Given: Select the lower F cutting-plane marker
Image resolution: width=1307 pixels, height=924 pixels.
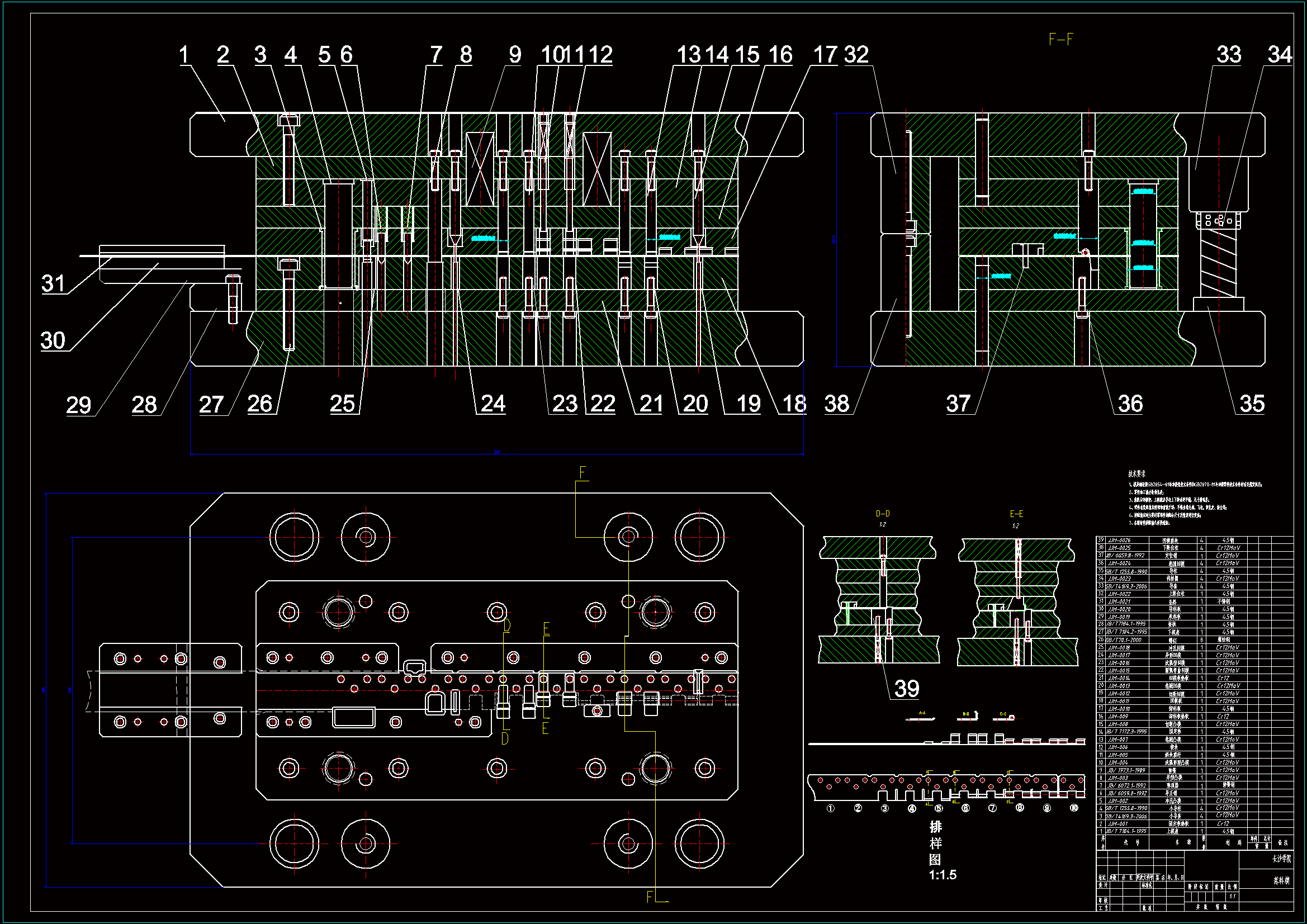Looking at the screenshot, I should [x=650, y=897].
